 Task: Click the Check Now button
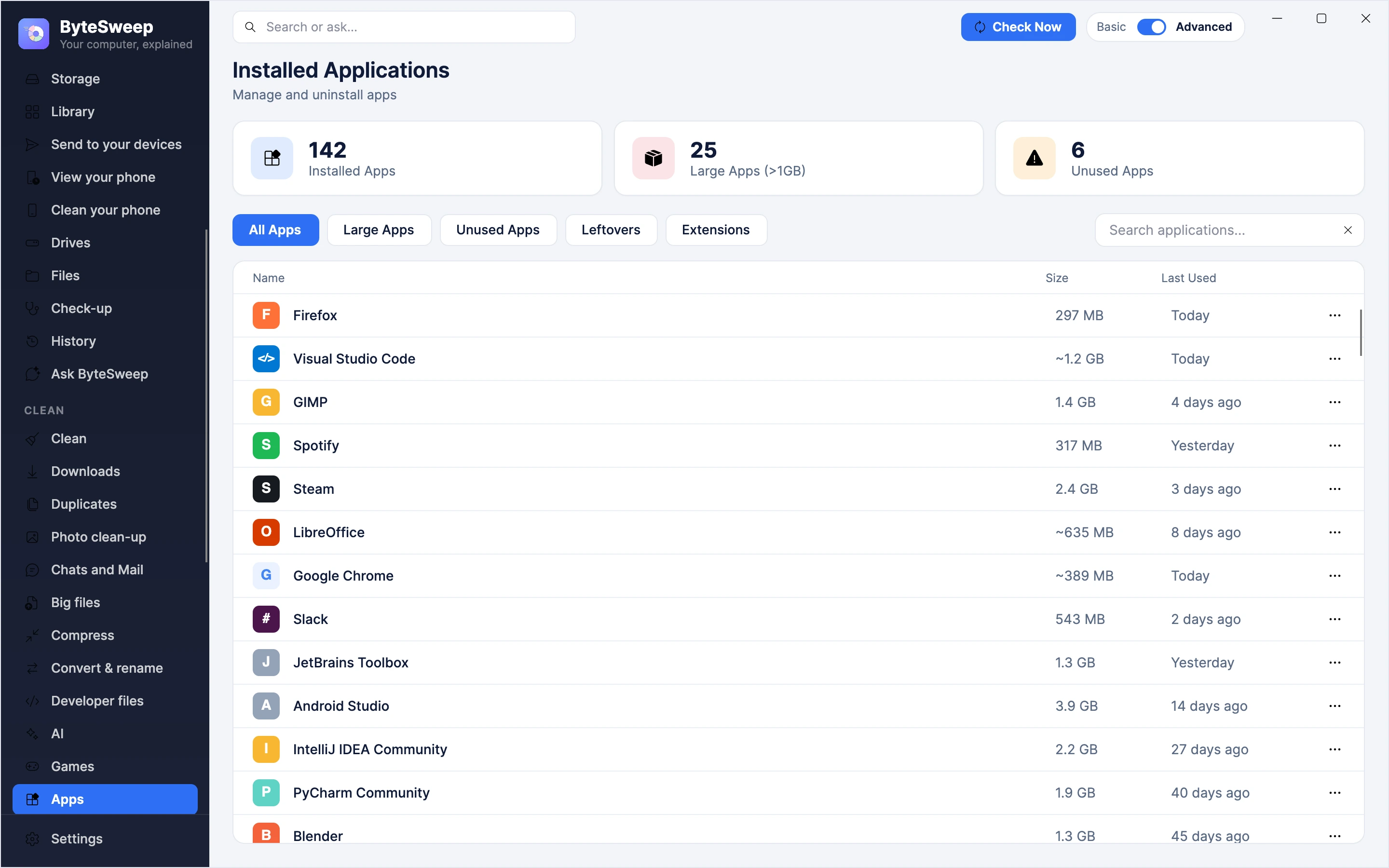(1018, 27)
